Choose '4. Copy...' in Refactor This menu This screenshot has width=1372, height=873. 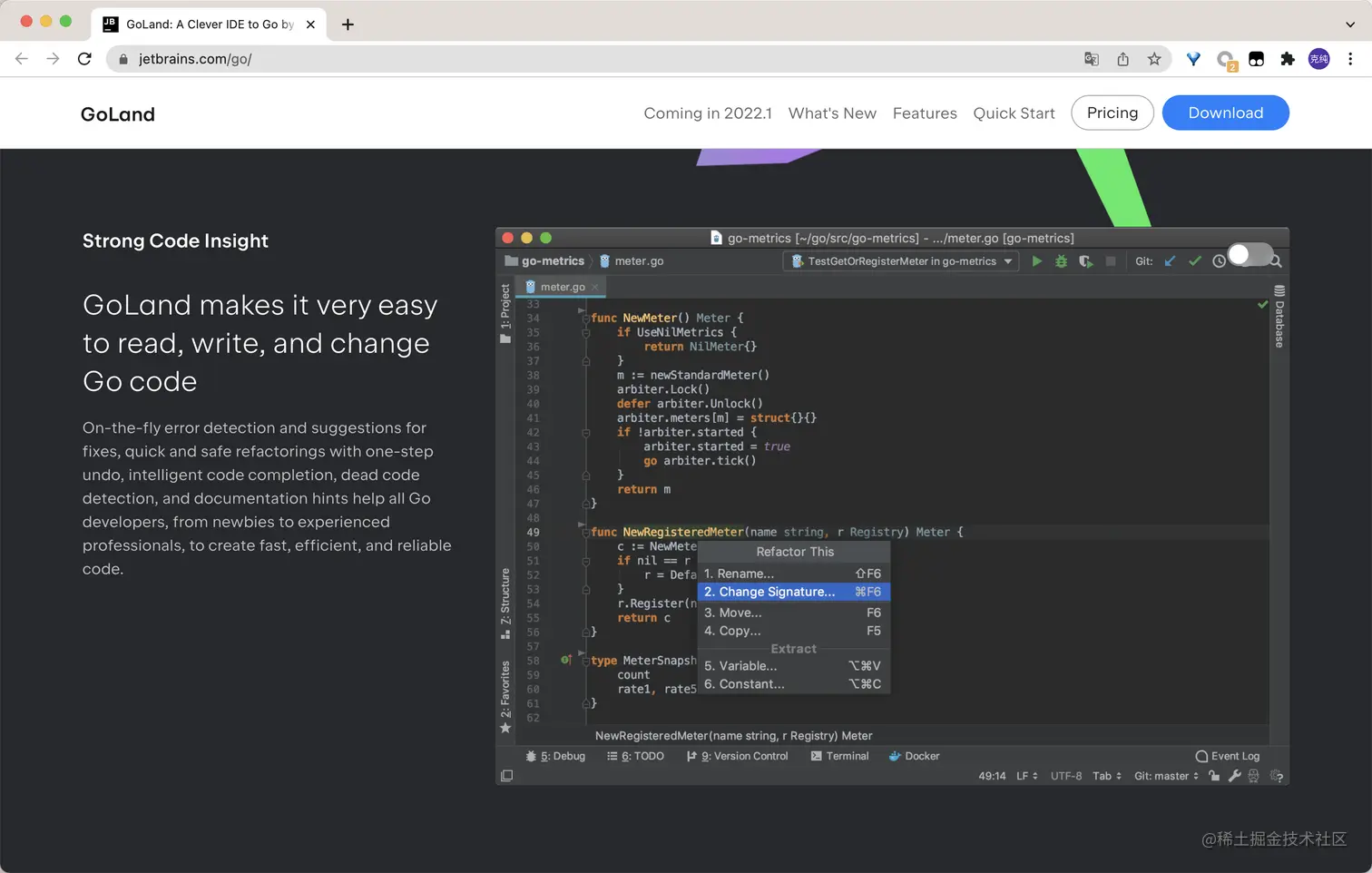[793, 631]
